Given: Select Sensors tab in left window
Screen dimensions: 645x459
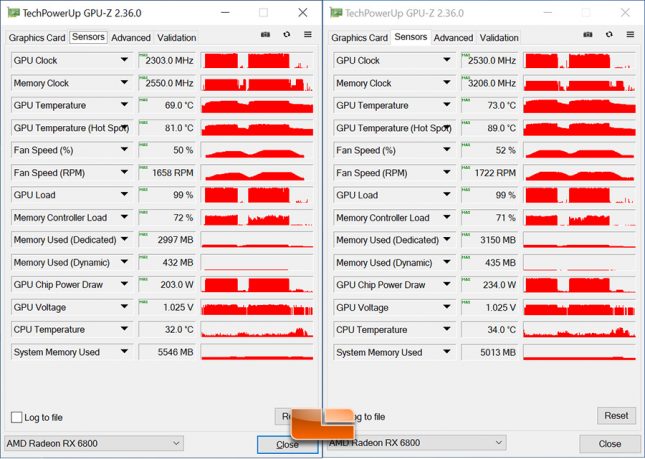Looking at the screenshot, I should coord(88,37).
